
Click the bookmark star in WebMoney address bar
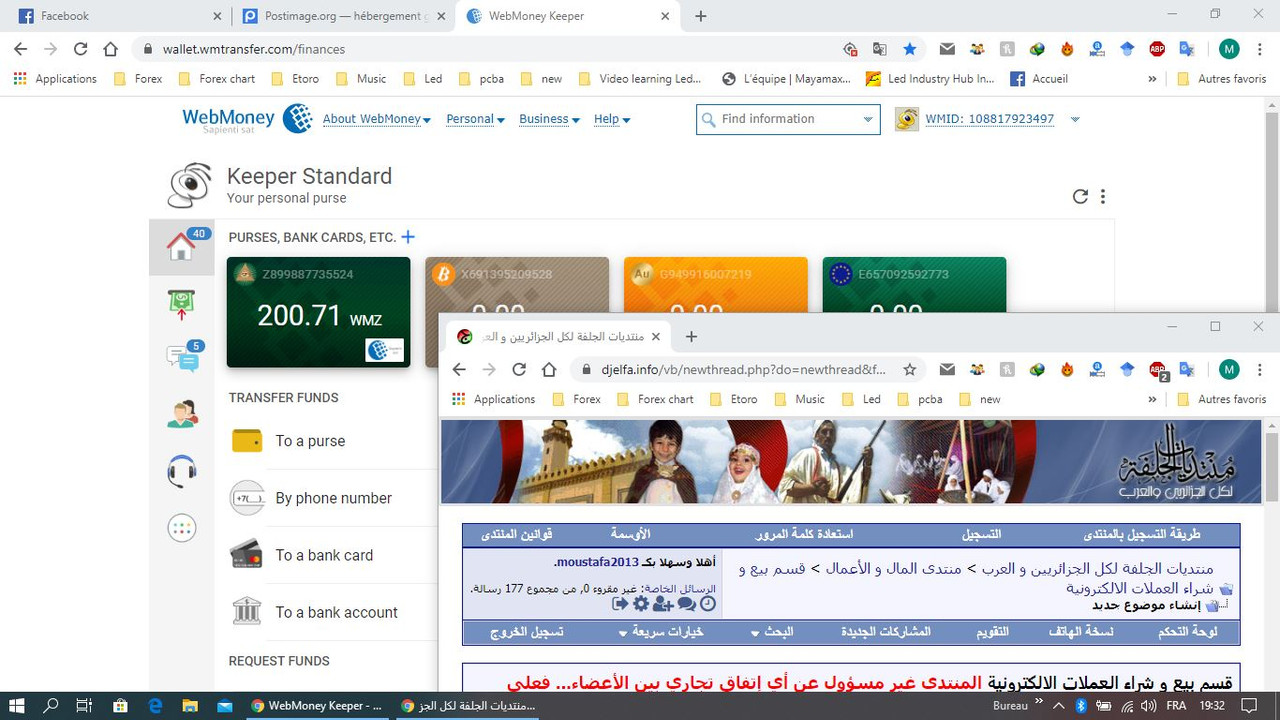tap(910, 48)
